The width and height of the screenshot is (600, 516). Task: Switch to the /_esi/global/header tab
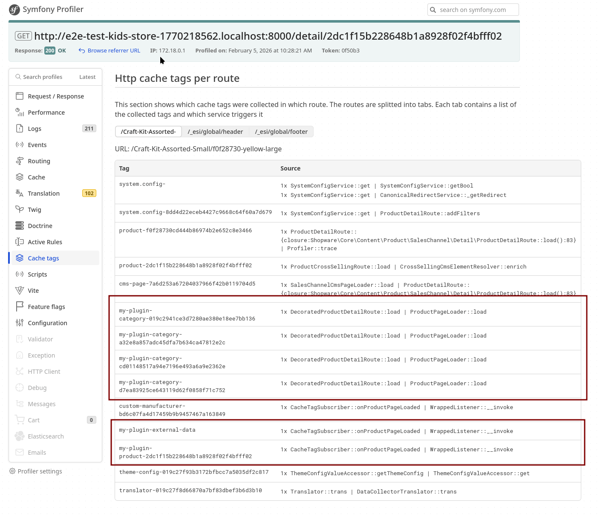point(215,132)
